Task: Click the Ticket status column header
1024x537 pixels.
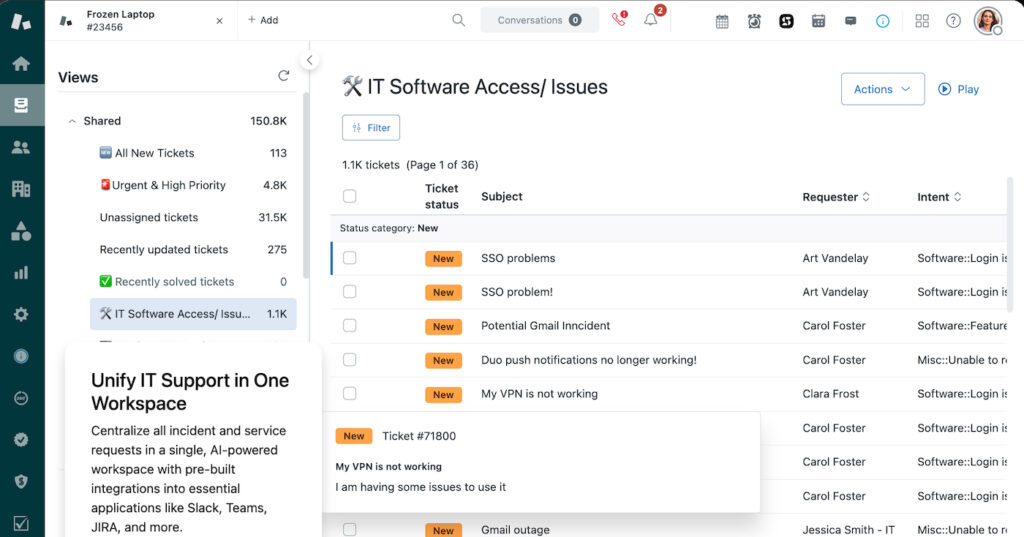Action: pyautogui.click(x=441, y=196)
